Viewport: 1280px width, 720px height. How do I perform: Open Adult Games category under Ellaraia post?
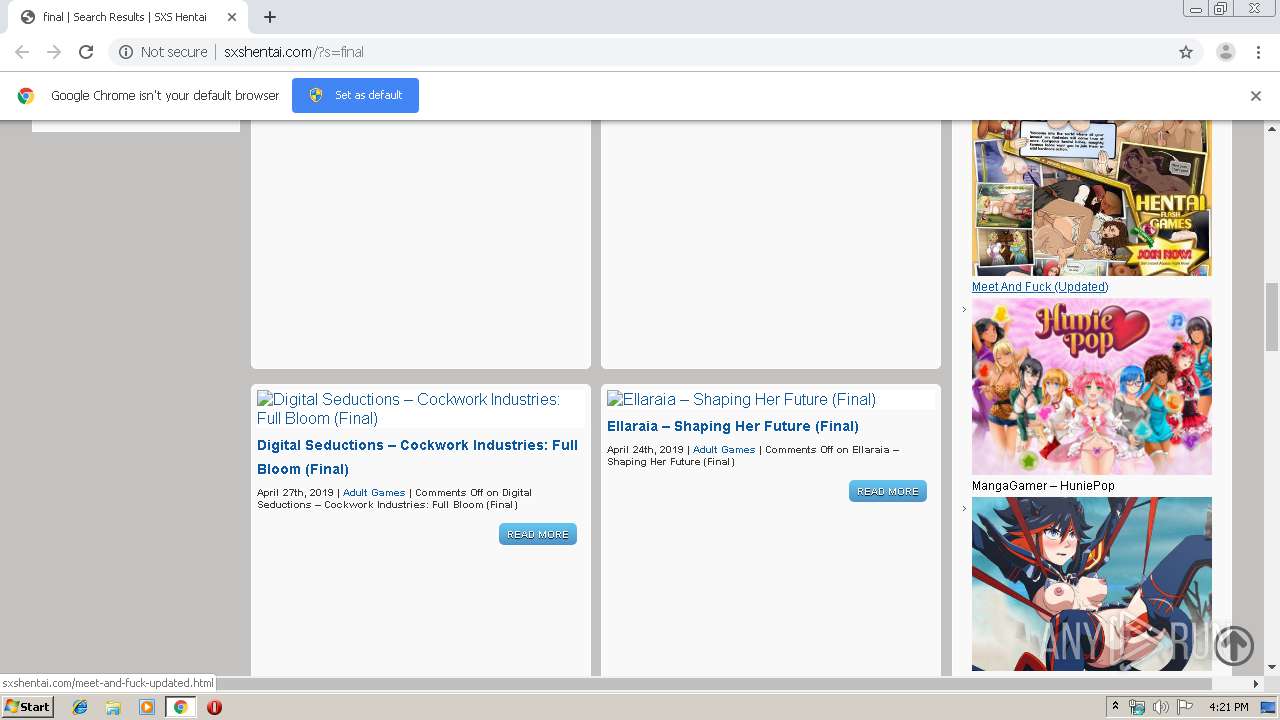click(724, 450)
